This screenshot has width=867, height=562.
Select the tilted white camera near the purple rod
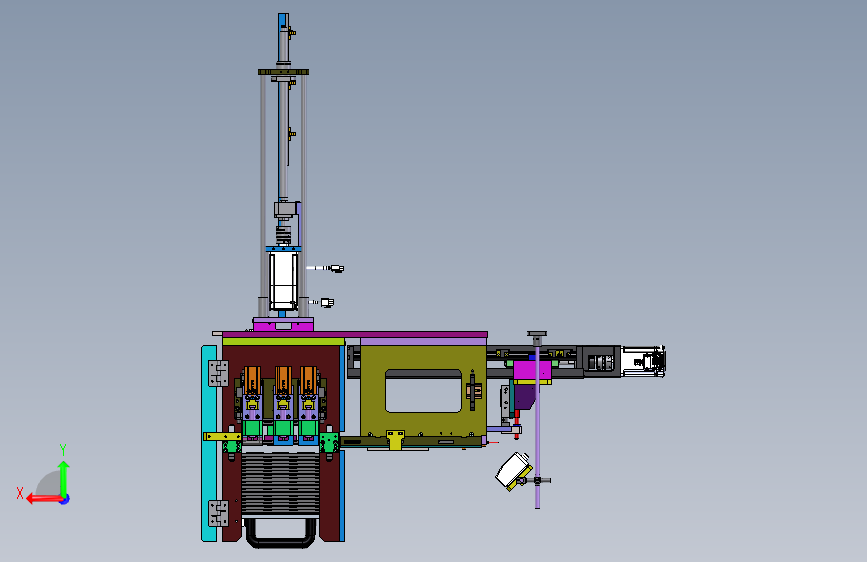513,471
